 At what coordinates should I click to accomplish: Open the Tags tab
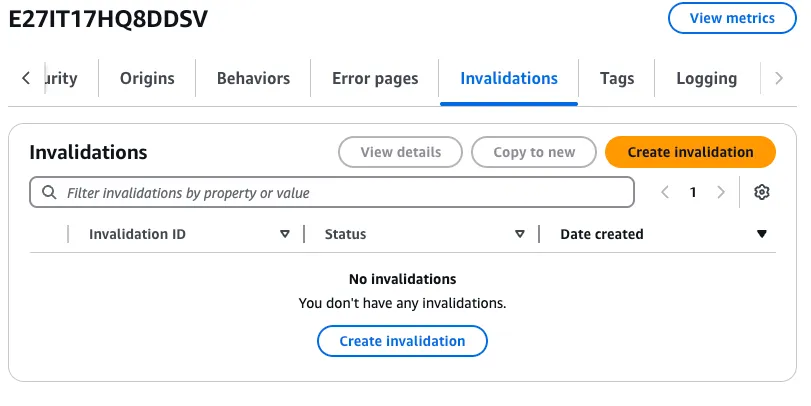point(617,78)
